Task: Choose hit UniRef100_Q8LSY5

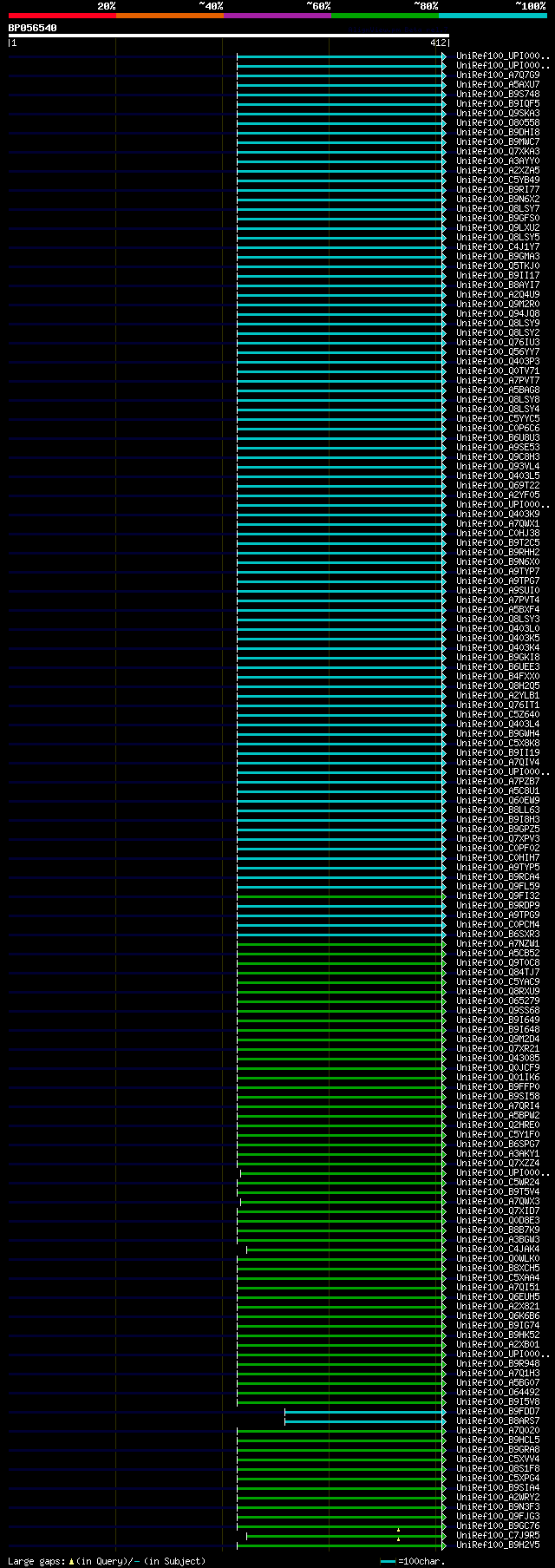Action: [498, 238]
